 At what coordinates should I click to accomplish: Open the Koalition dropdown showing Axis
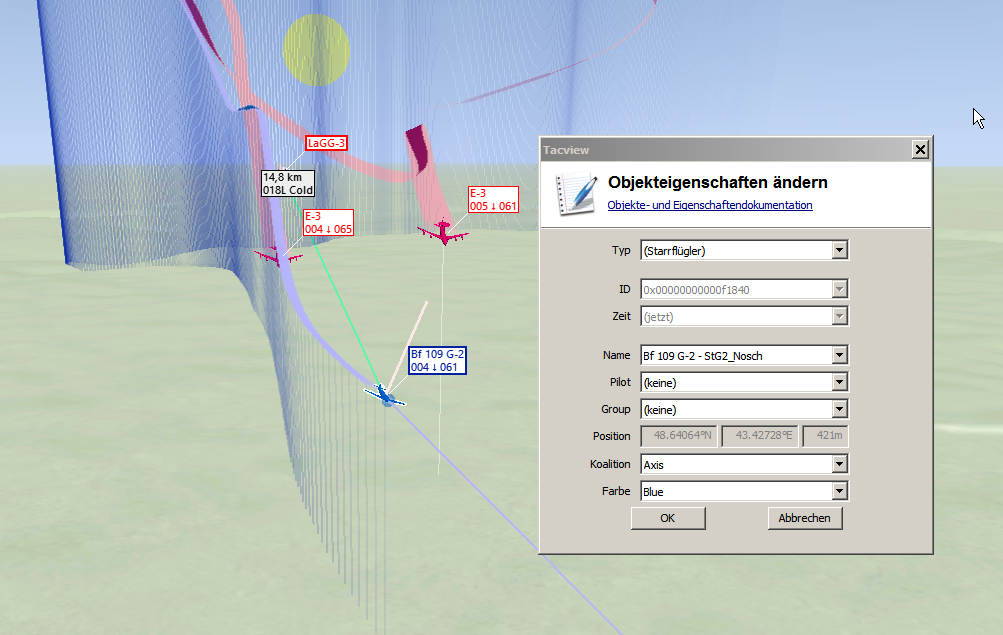(840, 464)
